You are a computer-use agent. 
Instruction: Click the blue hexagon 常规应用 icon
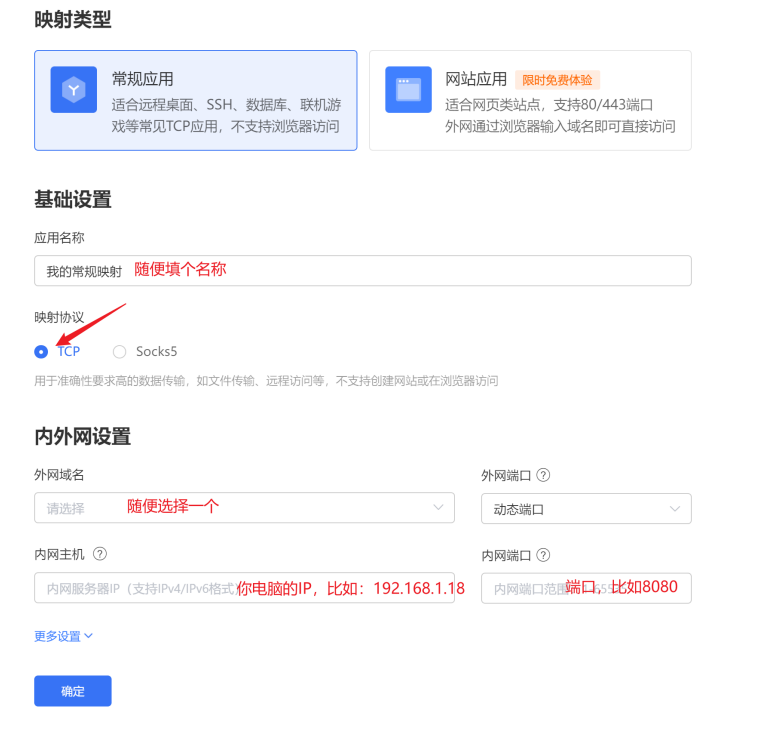[x=73, y=89]
